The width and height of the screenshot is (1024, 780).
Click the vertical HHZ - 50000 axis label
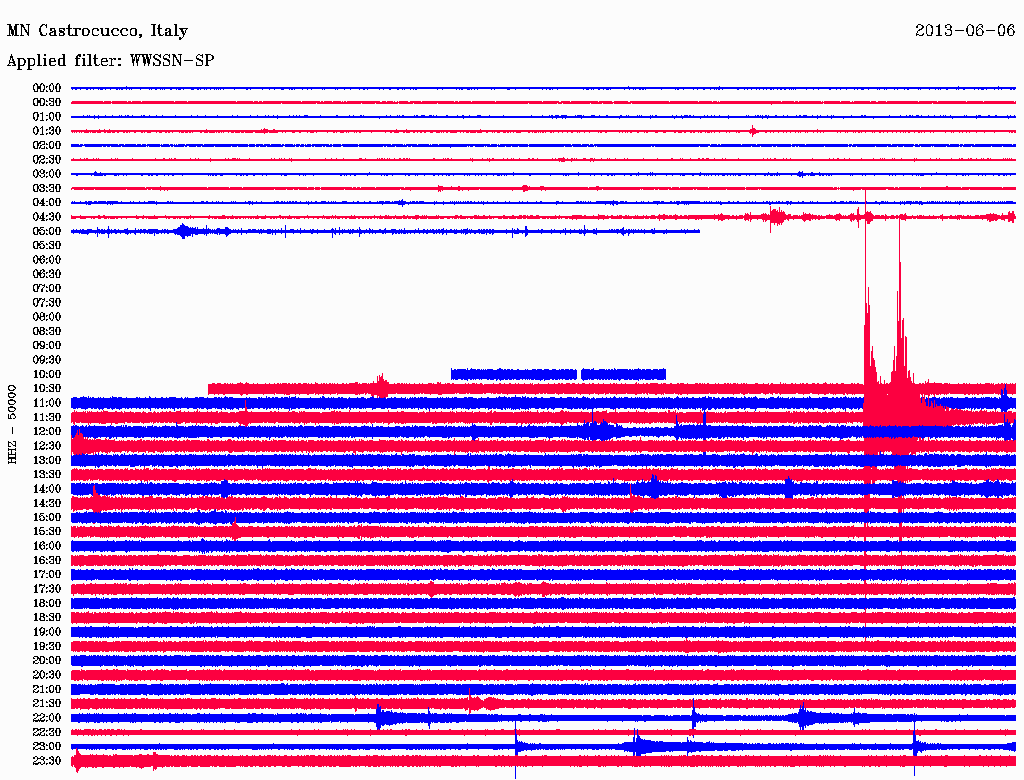pyautogui.click(x=12, y=425)
